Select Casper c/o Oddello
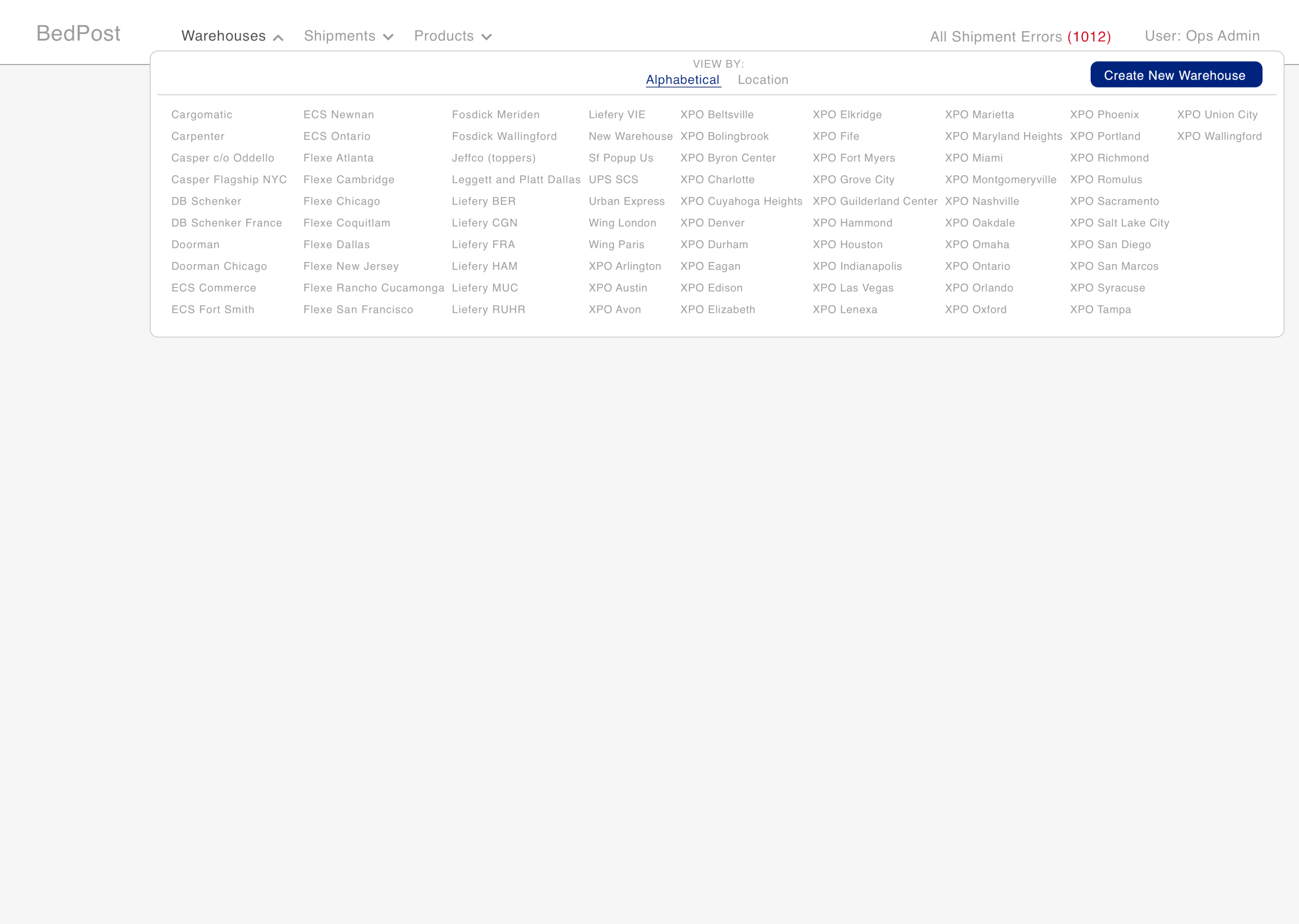 click(222, 157)
